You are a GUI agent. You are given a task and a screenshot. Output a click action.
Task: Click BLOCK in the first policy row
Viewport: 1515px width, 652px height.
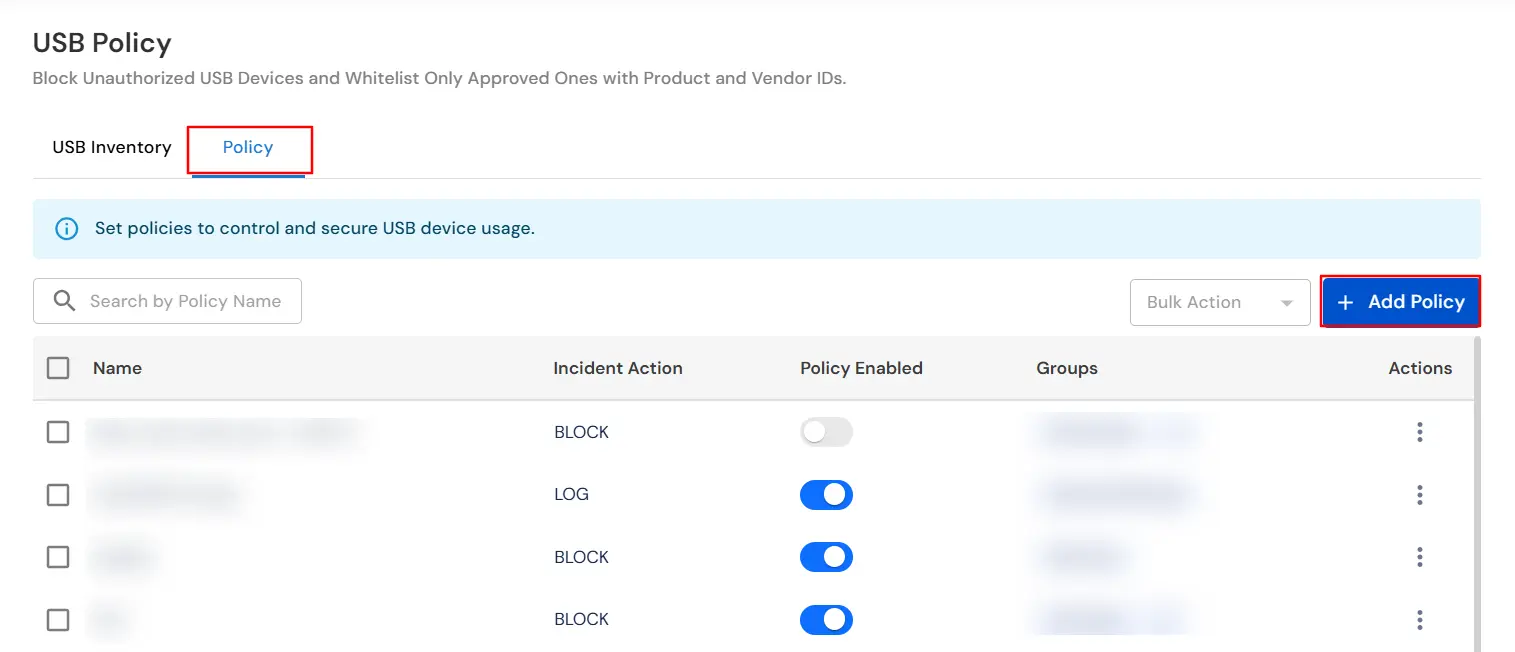(581, 432)
